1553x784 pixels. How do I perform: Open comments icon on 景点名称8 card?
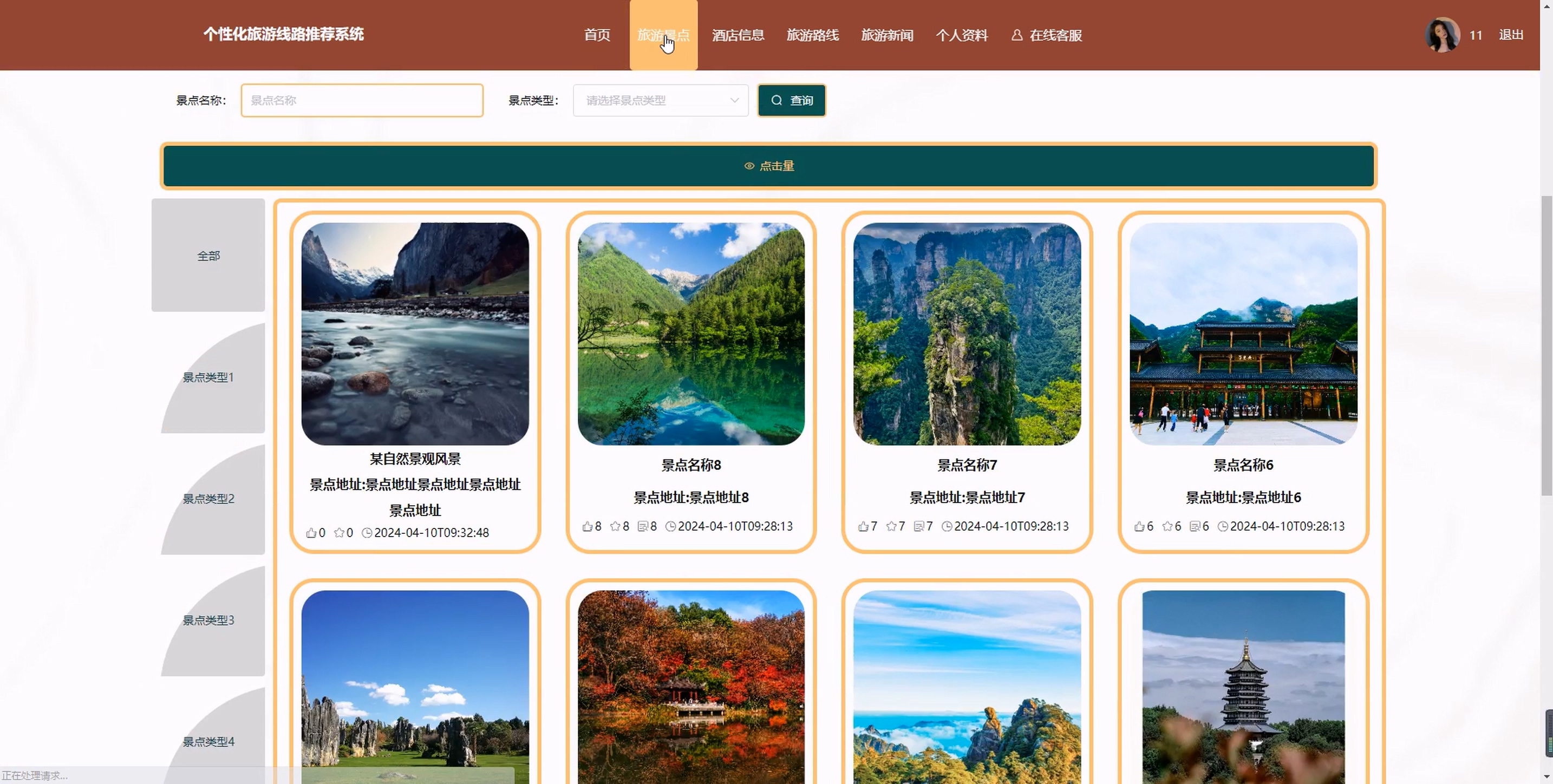click(x=643, y=526)
